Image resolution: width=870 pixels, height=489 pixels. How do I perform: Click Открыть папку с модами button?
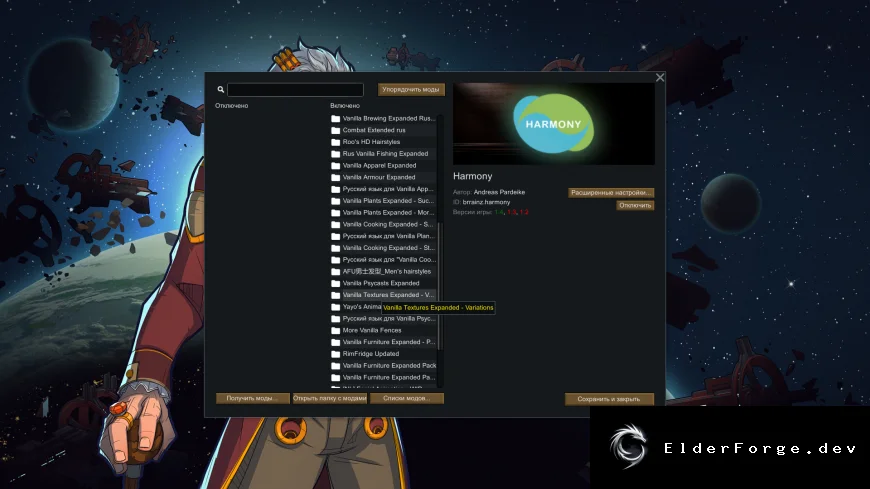point(330,399)
